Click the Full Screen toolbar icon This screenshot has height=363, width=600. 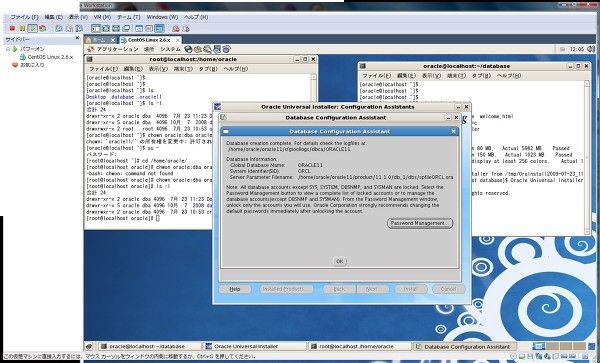(x=116, y=28)
